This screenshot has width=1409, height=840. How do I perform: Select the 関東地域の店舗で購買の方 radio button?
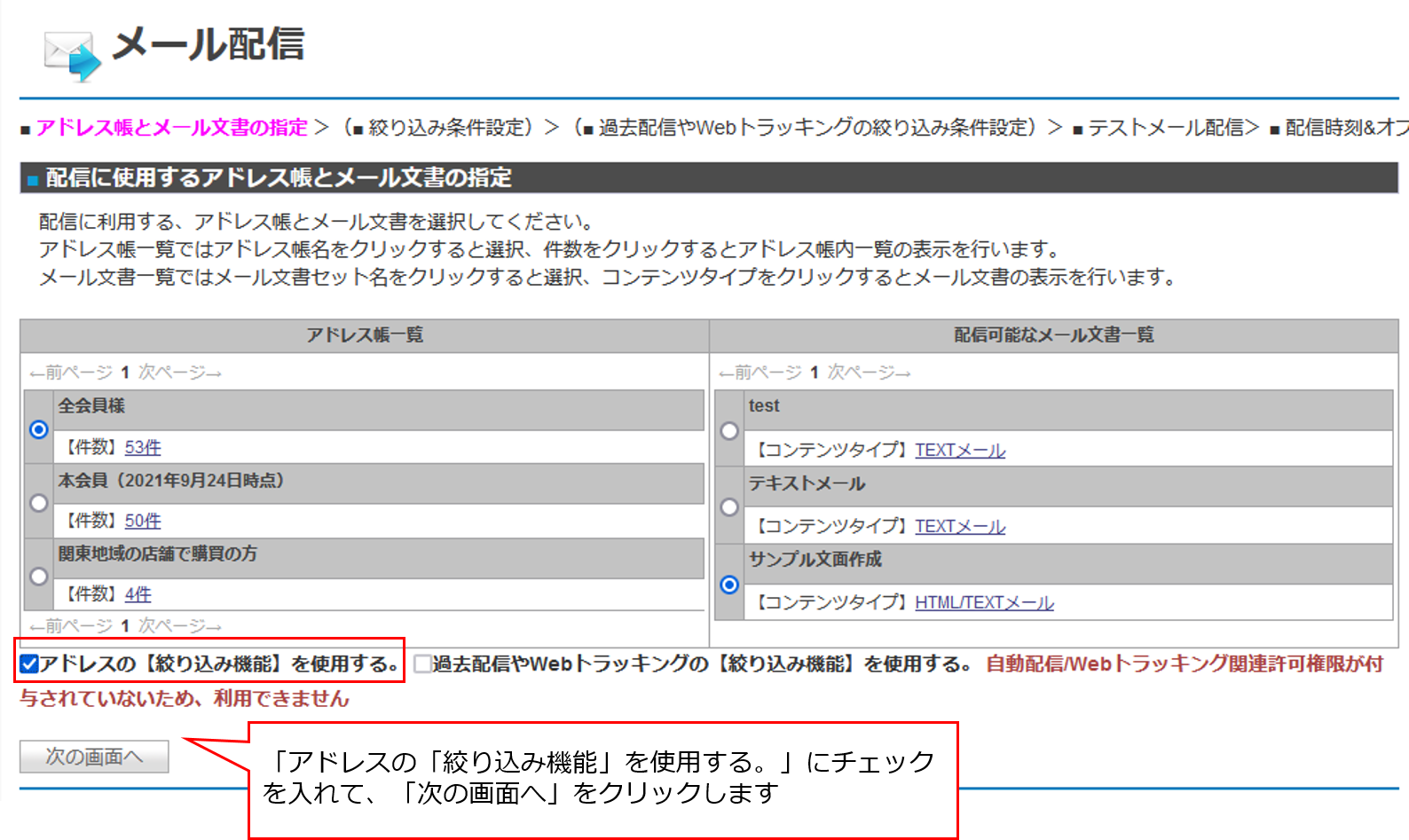coord(39,577)
